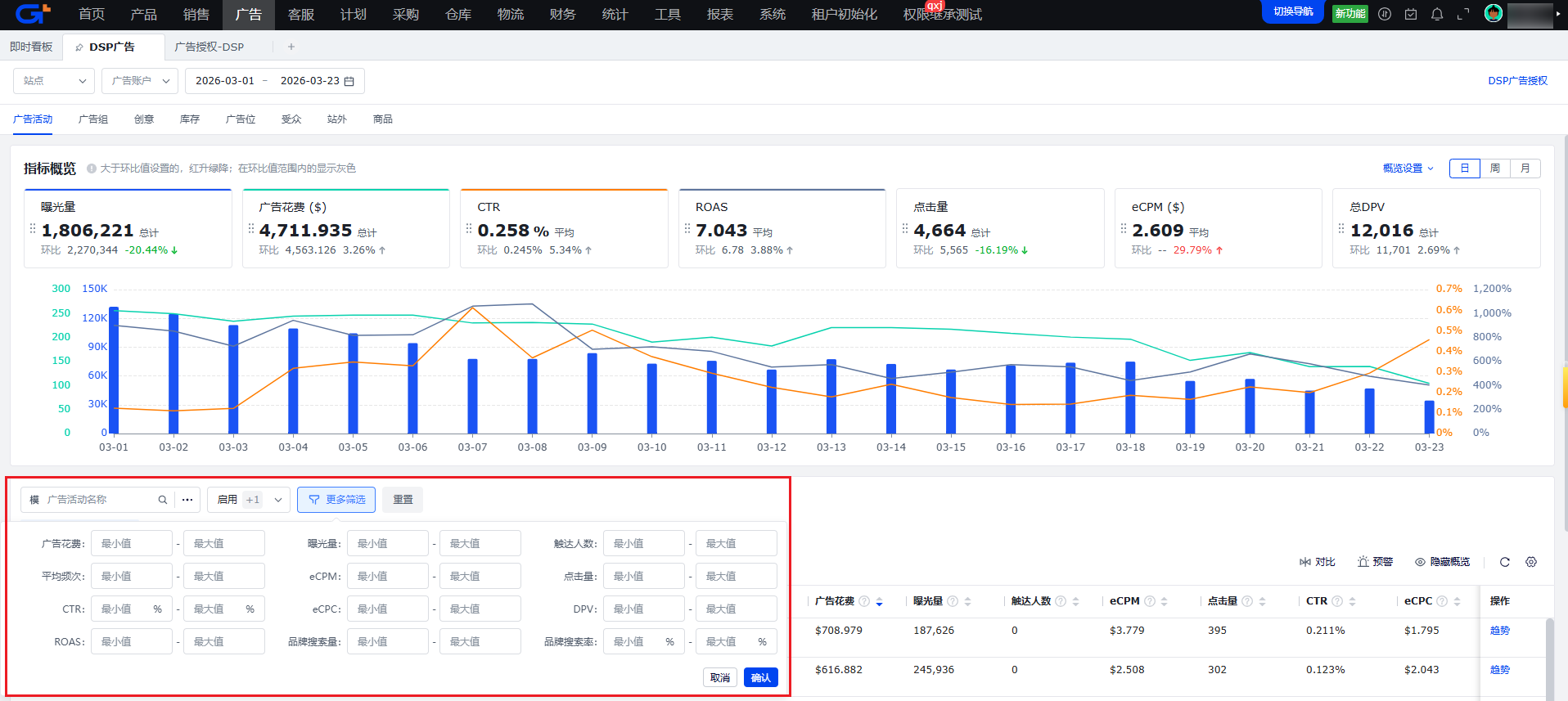The width and height of the screenshot is (1568, 701).
Task: Expand the 广告账户 dropdown
Action: coord(140,81)
